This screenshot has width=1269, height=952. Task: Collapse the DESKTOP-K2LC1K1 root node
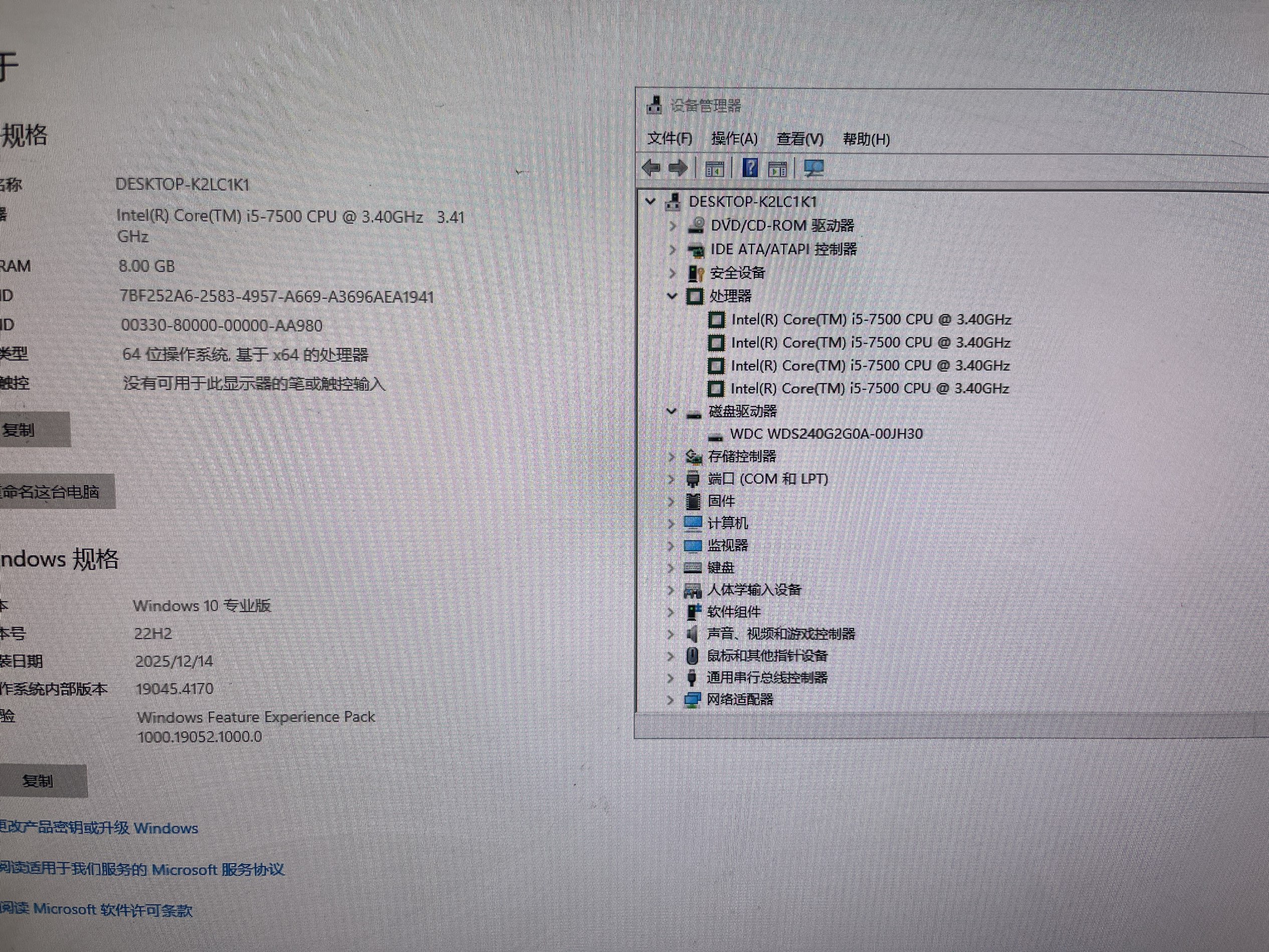click(651, 201)
